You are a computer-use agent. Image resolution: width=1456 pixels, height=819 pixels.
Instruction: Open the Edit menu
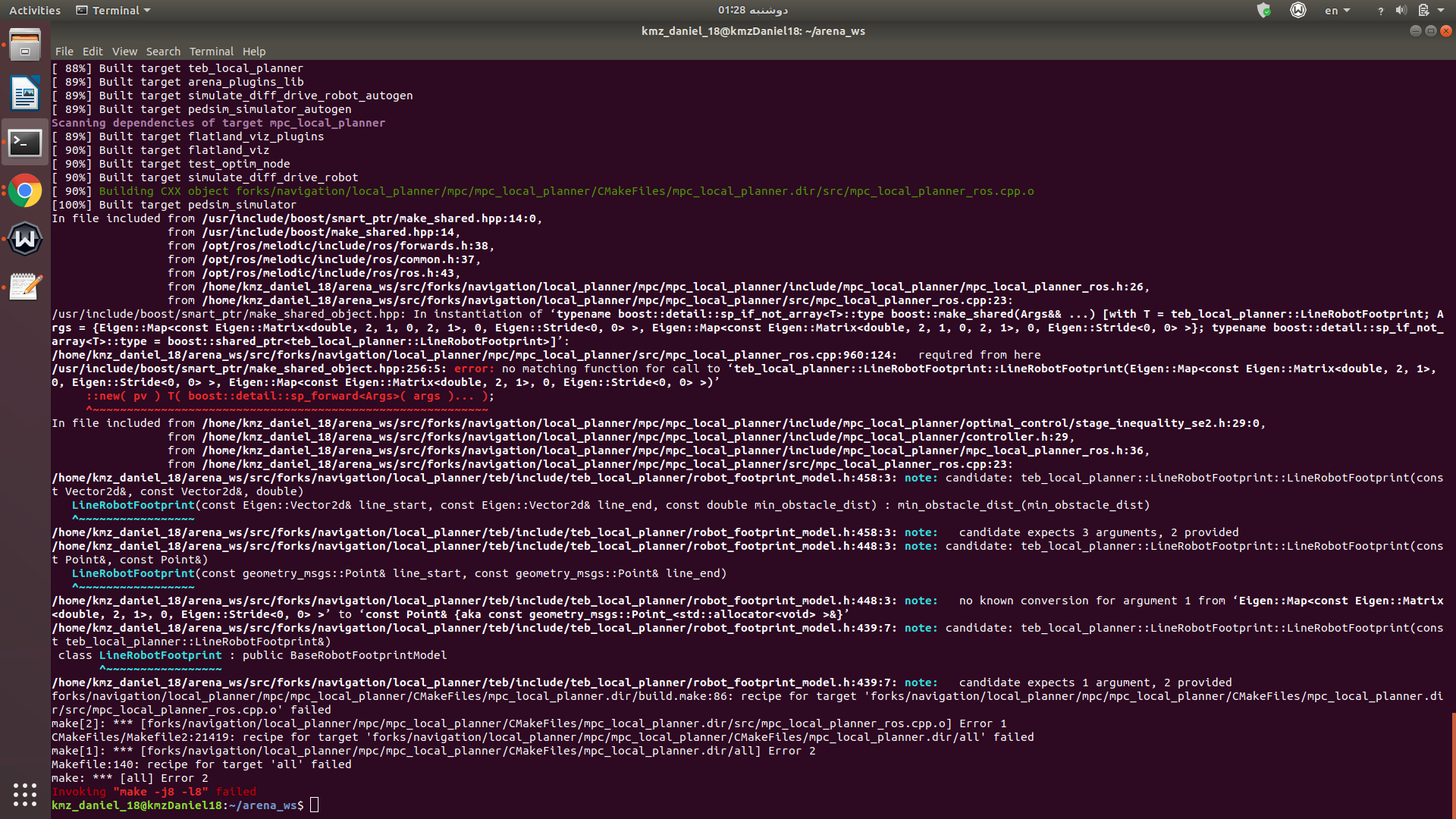pyautogui.click(x=93, y=52)
